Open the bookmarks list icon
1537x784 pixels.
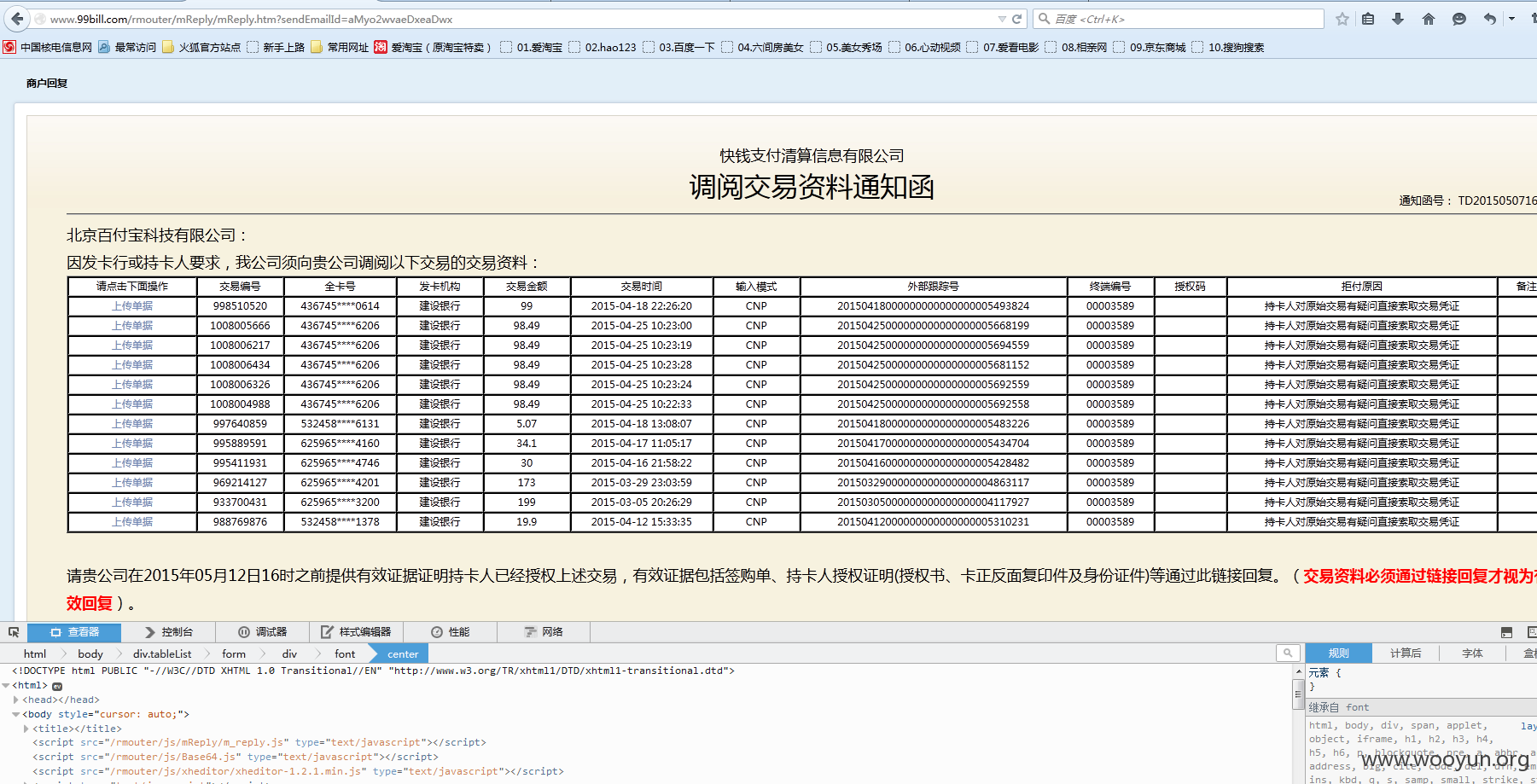[1368, 19]
